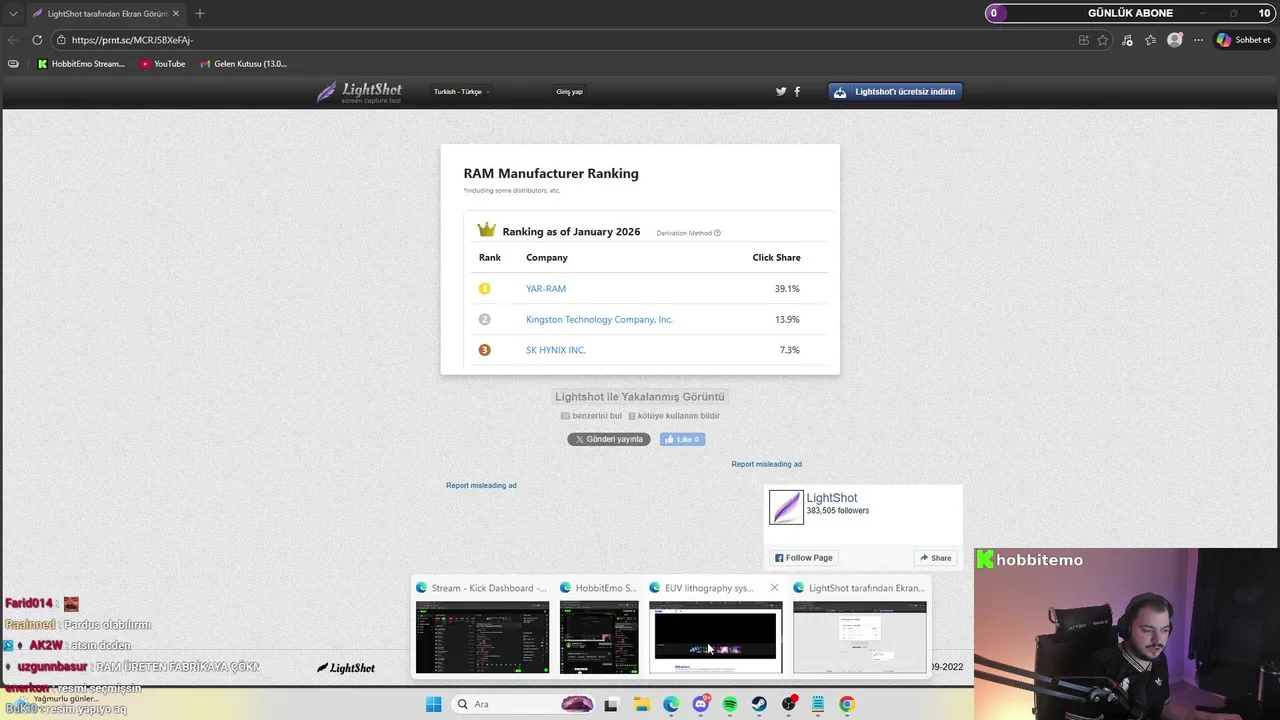The width and height of the screenshot is (1280, 720).
Task: Click the LightShot Facebook page avatar
Action: point(786,507)
